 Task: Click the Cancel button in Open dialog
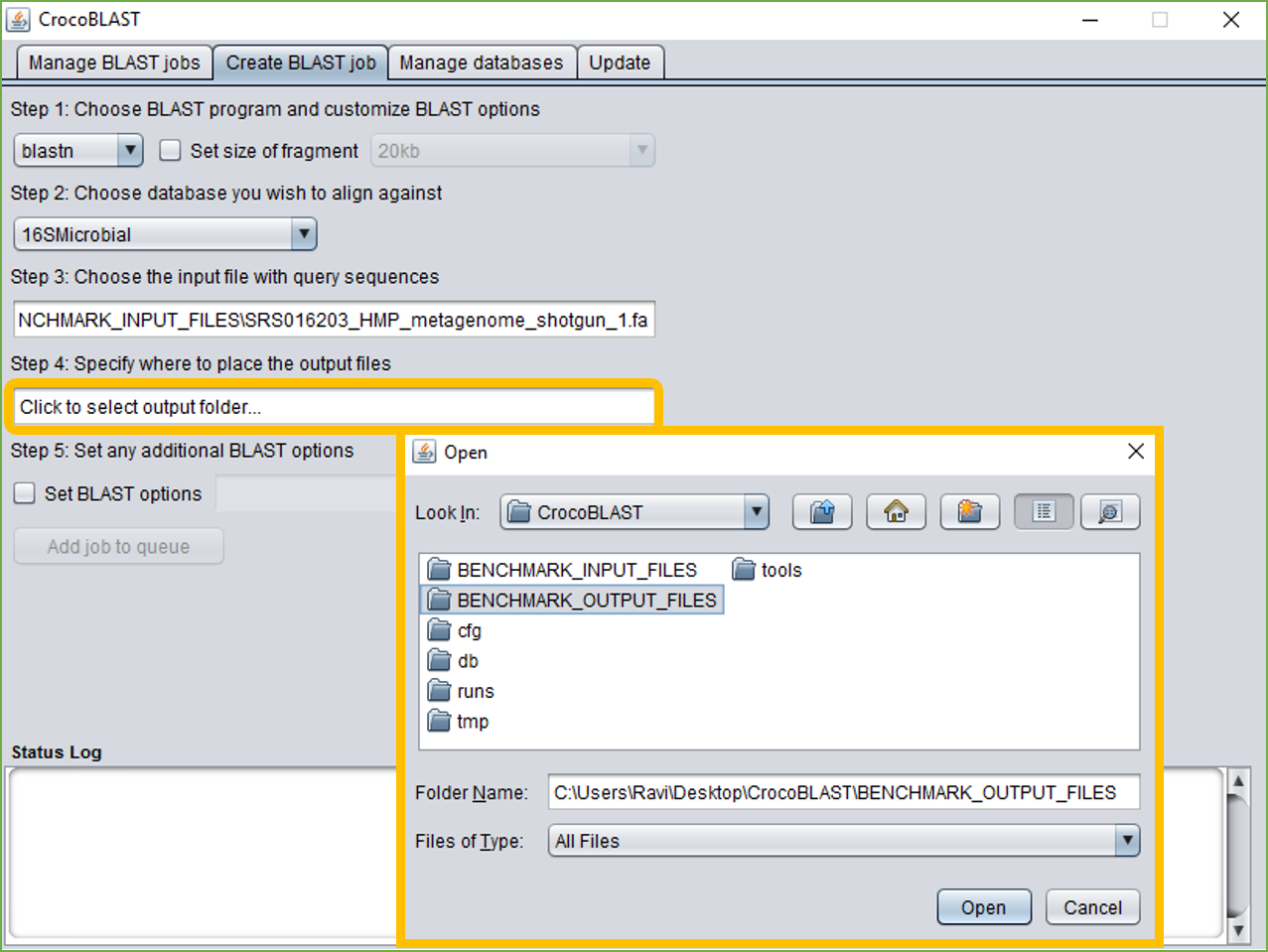(x=1092, y=907)
